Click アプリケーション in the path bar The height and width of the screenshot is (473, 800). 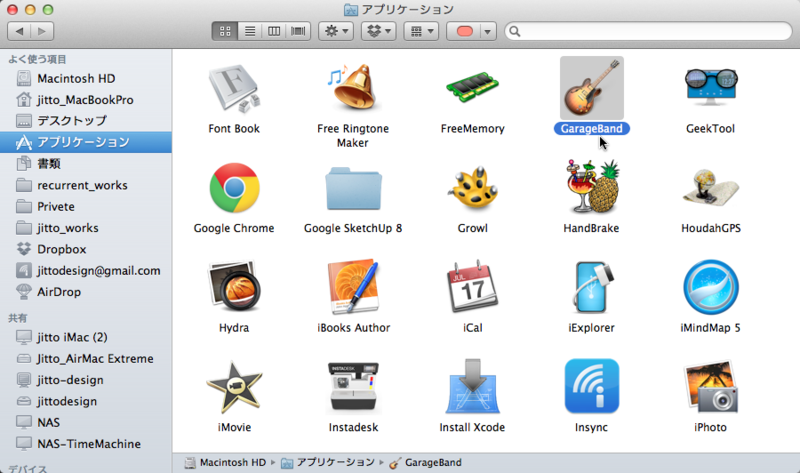[x=328, y=462]
